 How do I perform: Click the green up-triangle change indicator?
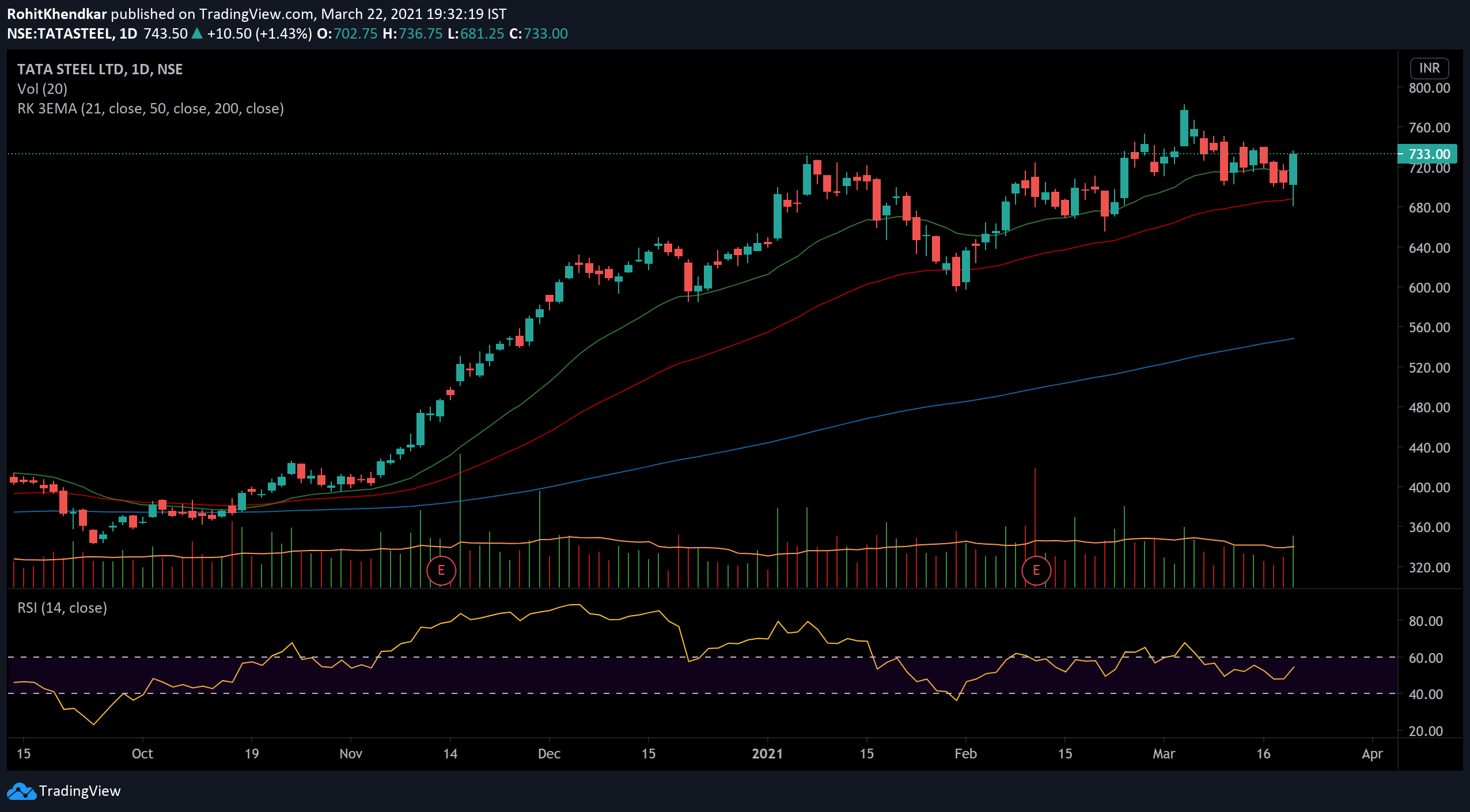(x=197, y=33)
